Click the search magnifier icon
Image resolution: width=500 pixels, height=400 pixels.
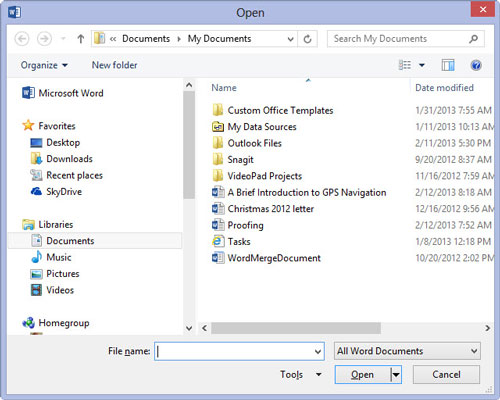pyautogui.click(x=473, y=39)
